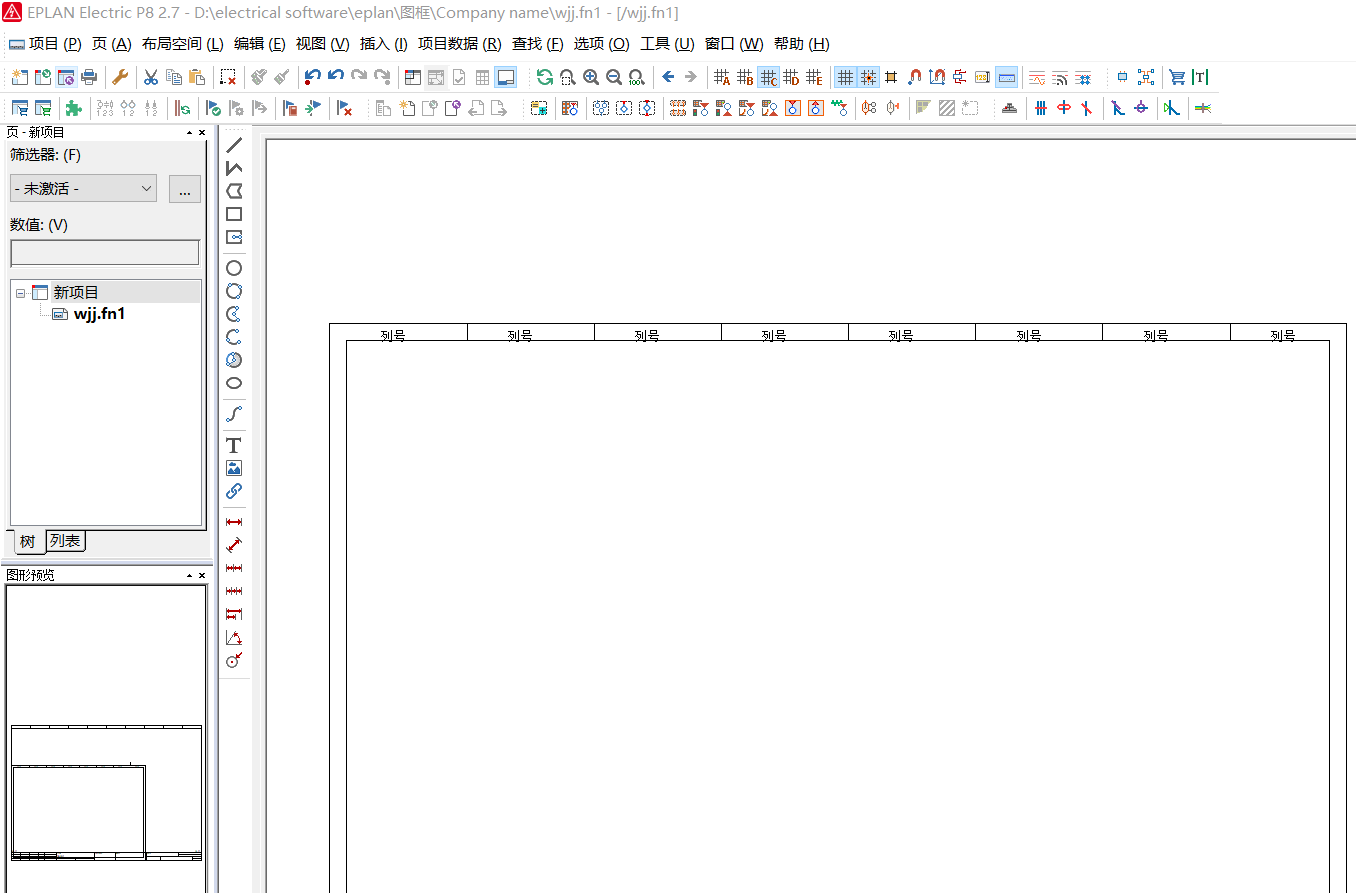Image resolution: width=1356 pixels, height=893 pixels.
Task: Switch to grid size C
Action: (x=768, y=77)
